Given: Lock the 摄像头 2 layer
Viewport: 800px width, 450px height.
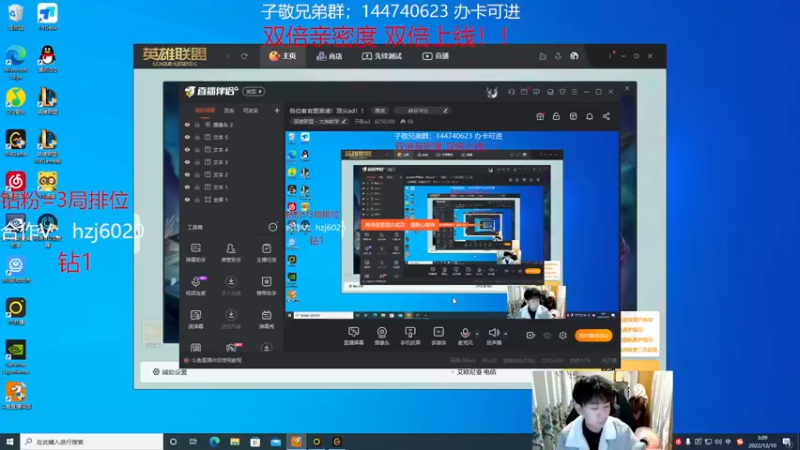Looking at the screenshot, I should coord(197,124).
